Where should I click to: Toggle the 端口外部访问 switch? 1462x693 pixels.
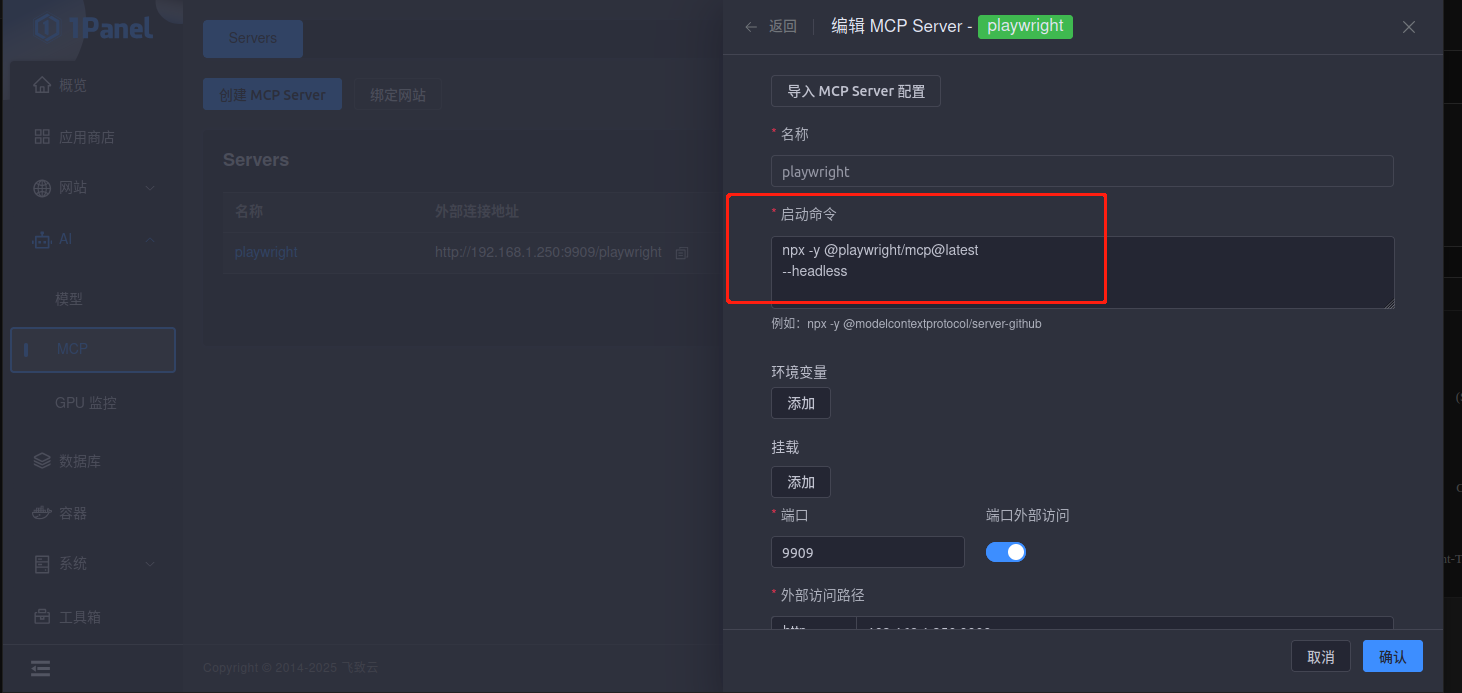[x=1006, y=552]
